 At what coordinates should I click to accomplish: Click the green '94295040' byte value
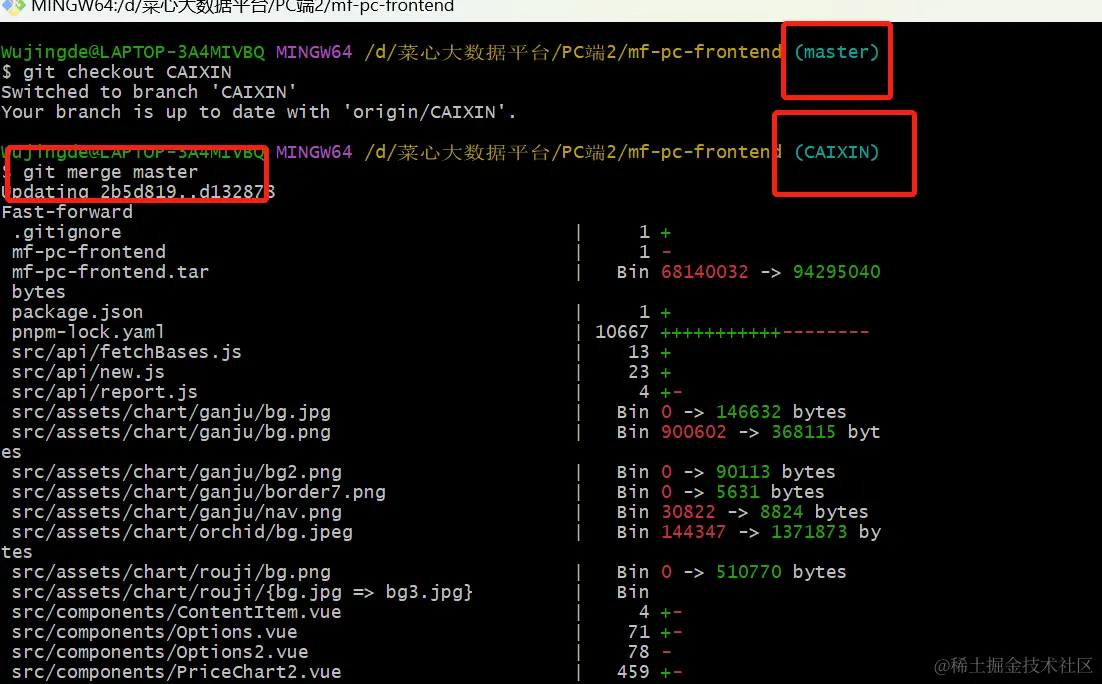(x=836, y=272)
